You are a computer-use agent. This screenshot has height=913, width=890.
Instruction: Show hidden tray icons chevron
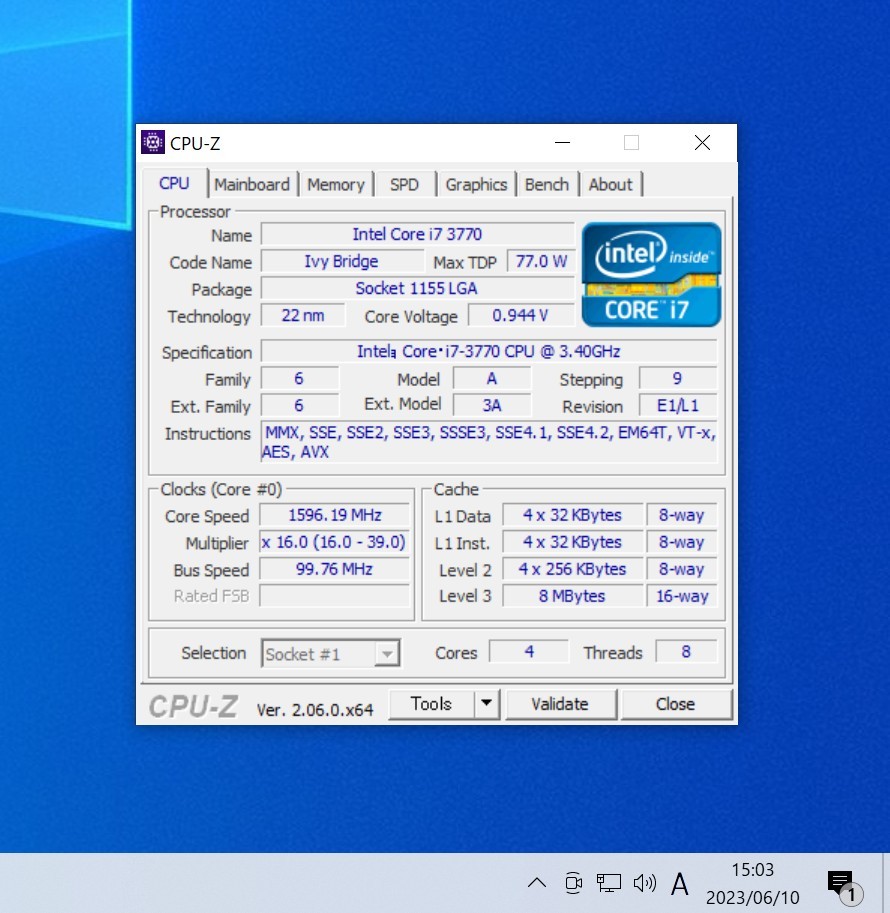[536, 883]
